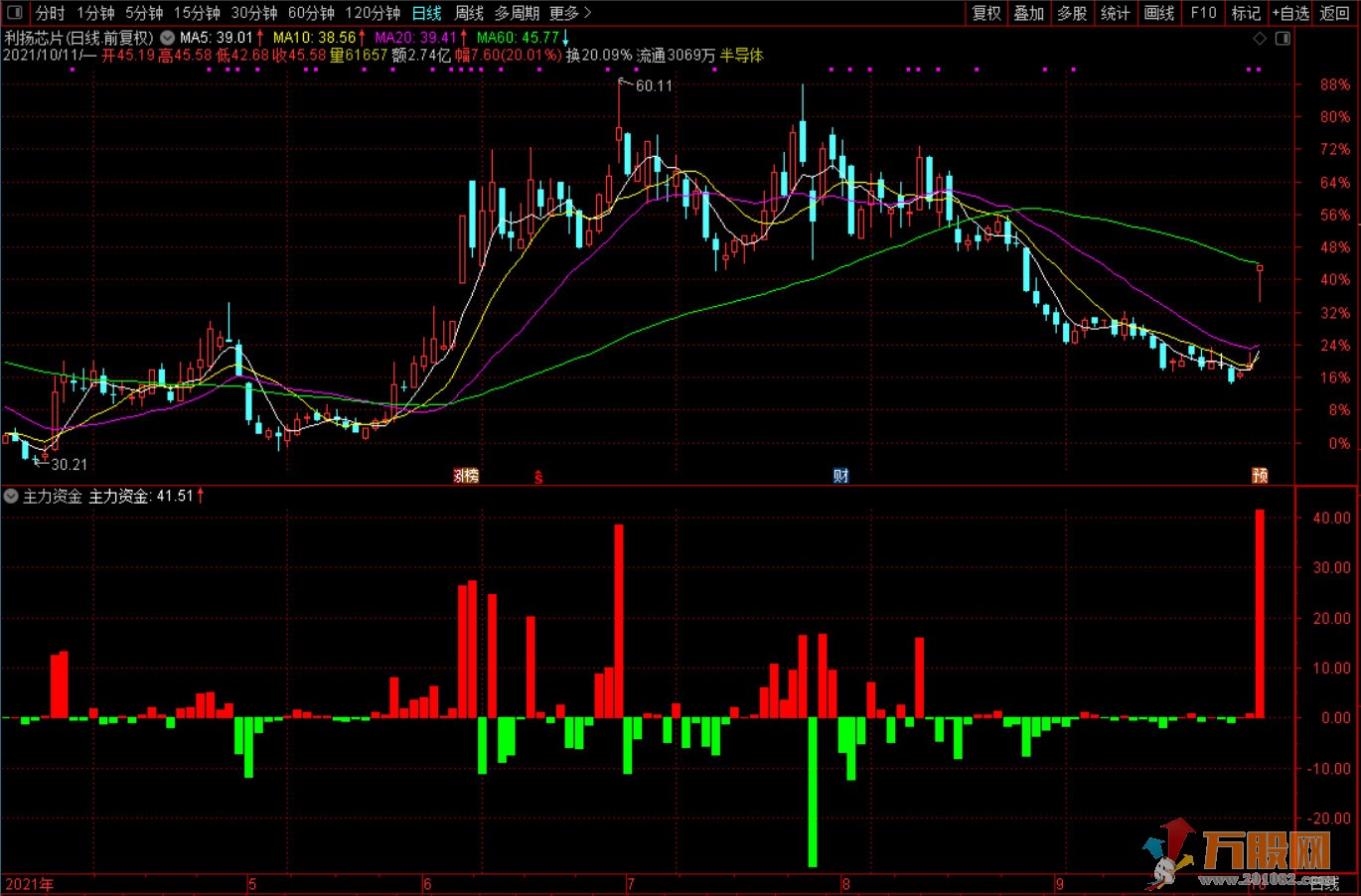
Task: Open the 统计 statistics tool
Action: pos(1116,13)
